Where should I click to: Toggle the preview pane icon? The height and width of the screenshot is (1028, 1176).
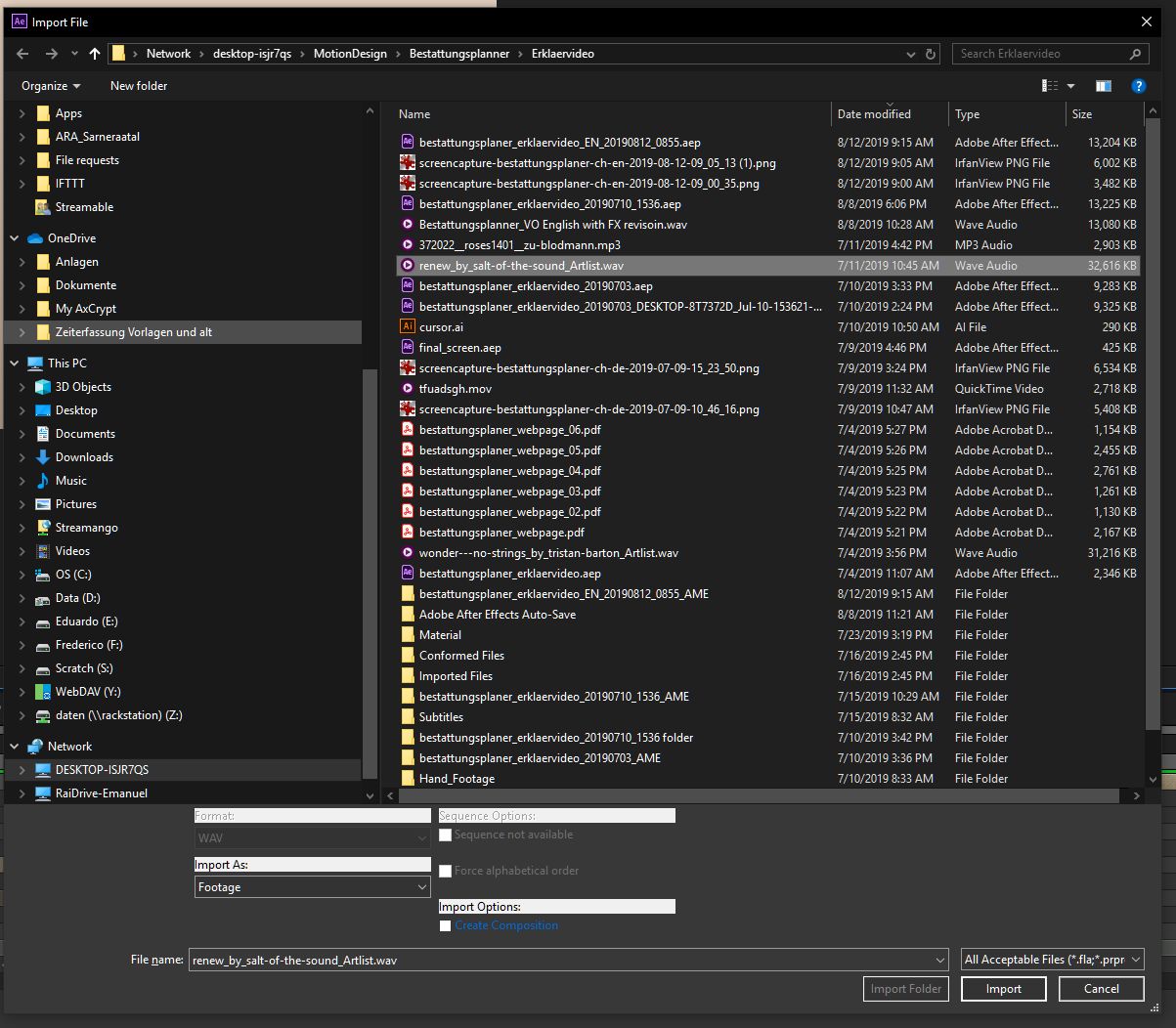coord(1103,86)
